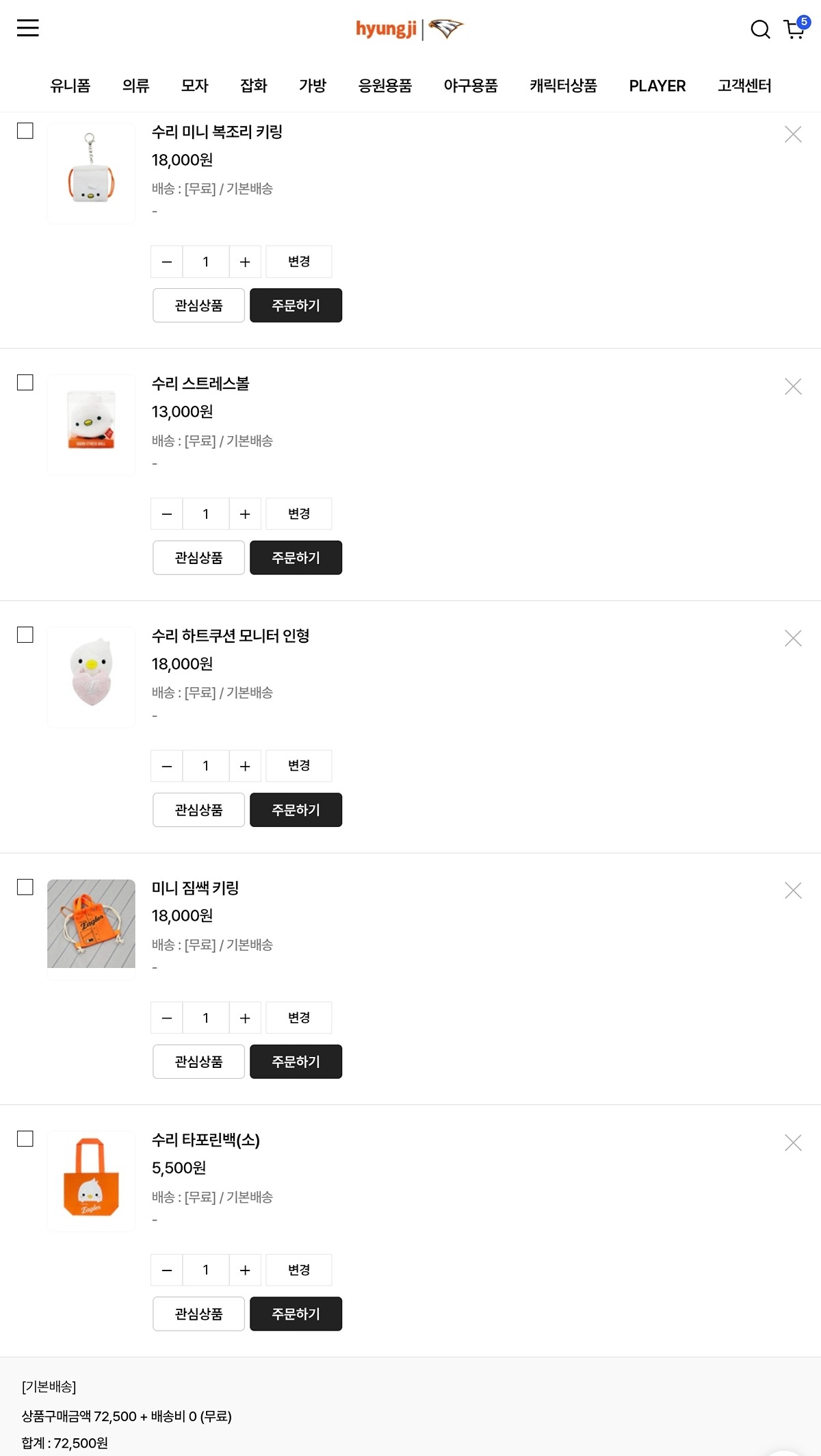
Task: Remove 수리 스트레스볼 with X icon
Action: pos(793,387)
